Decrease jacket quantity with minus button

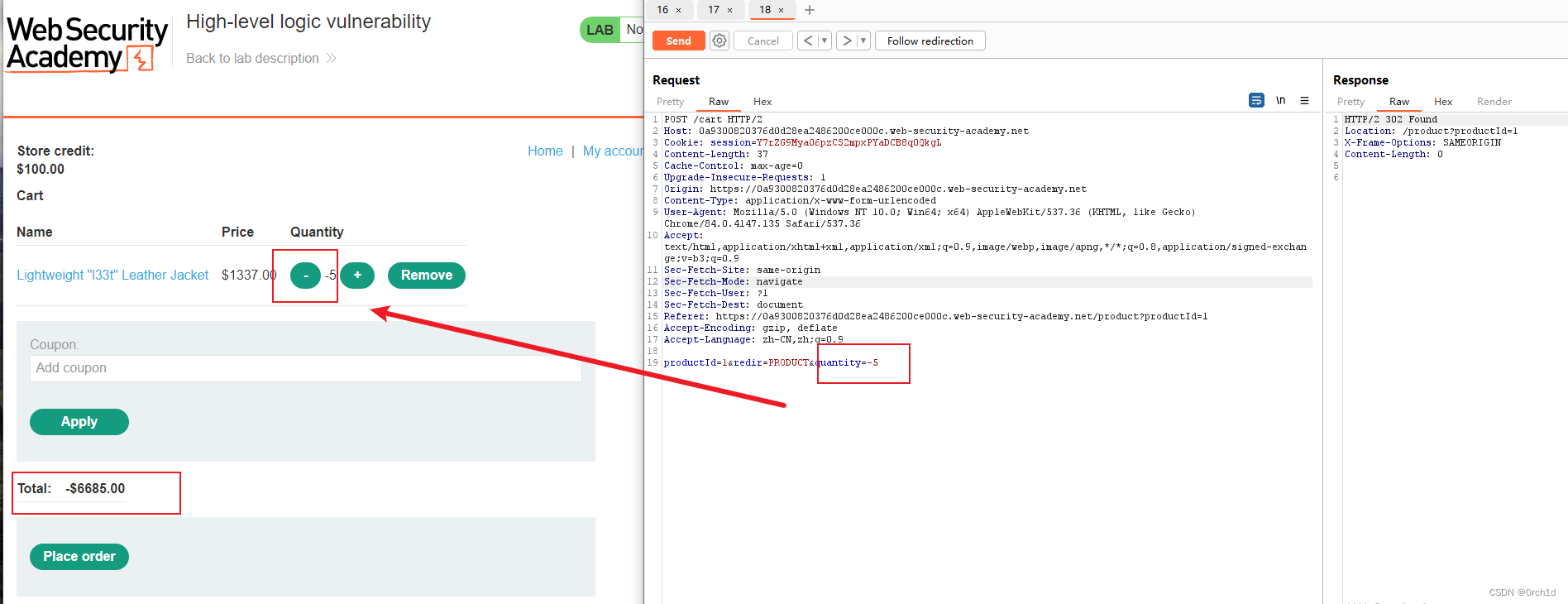305,276
